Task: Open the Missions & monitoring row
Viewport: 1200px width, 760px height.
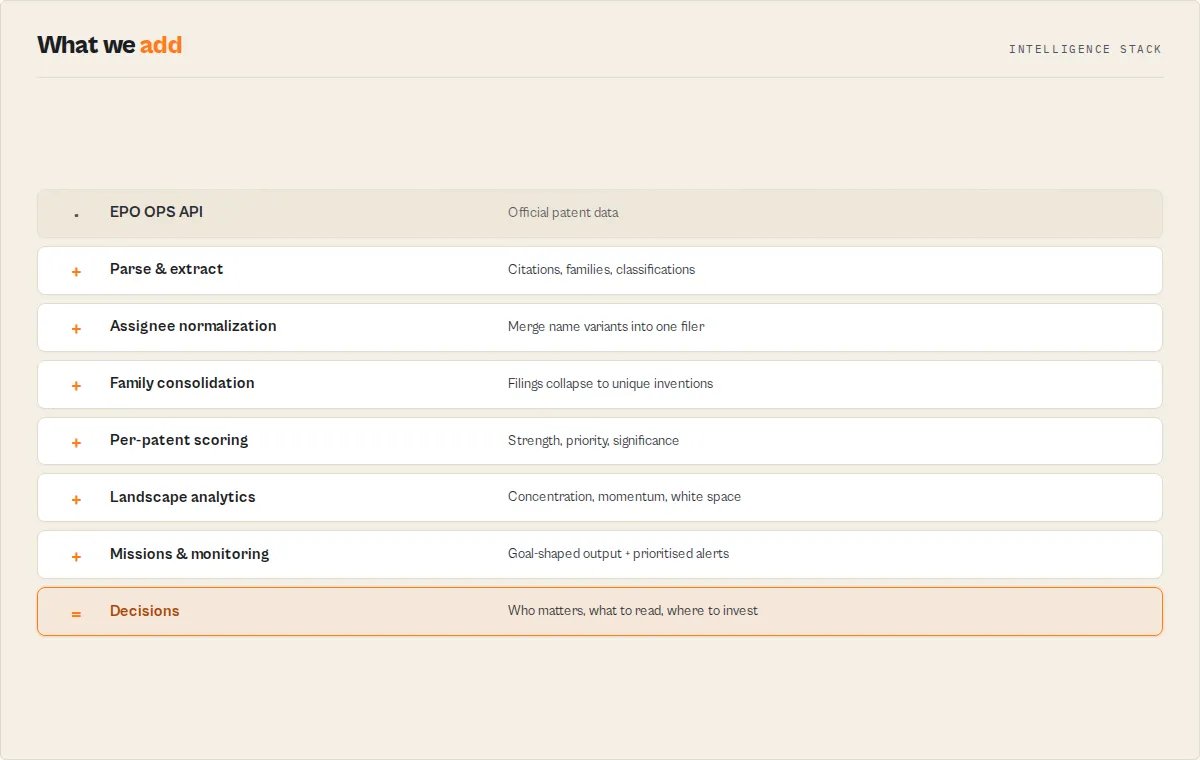Action: [600, 554]
